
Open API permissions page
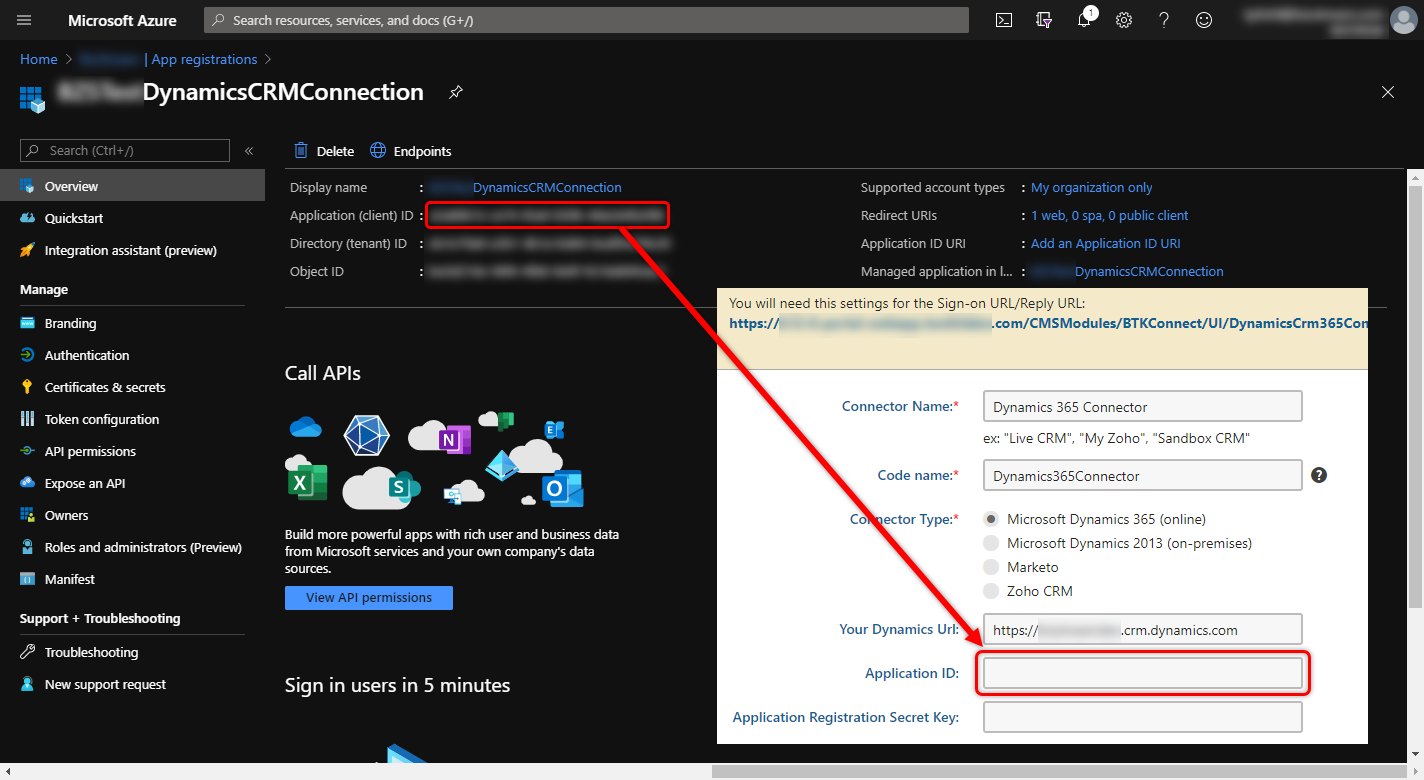[x=132, y=451]
